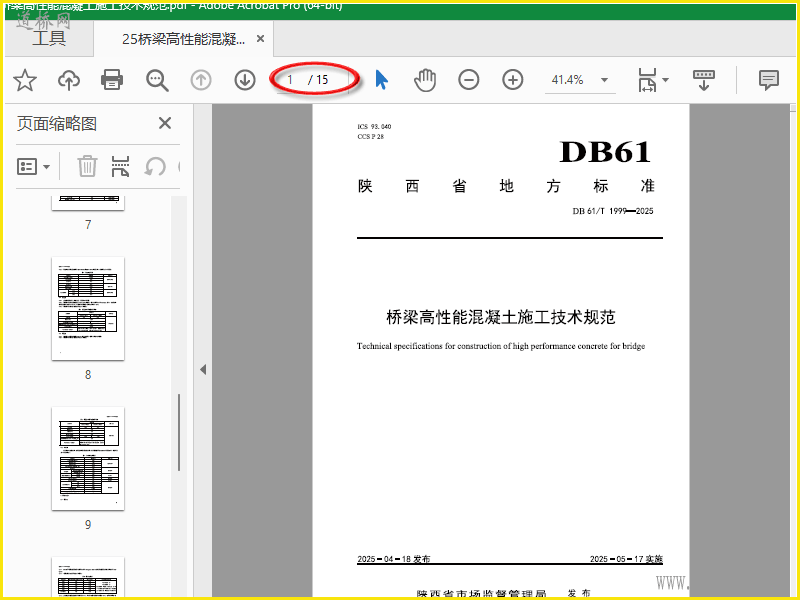
Task: Click the star bookmark icon in toolbar
Action: 24,80
